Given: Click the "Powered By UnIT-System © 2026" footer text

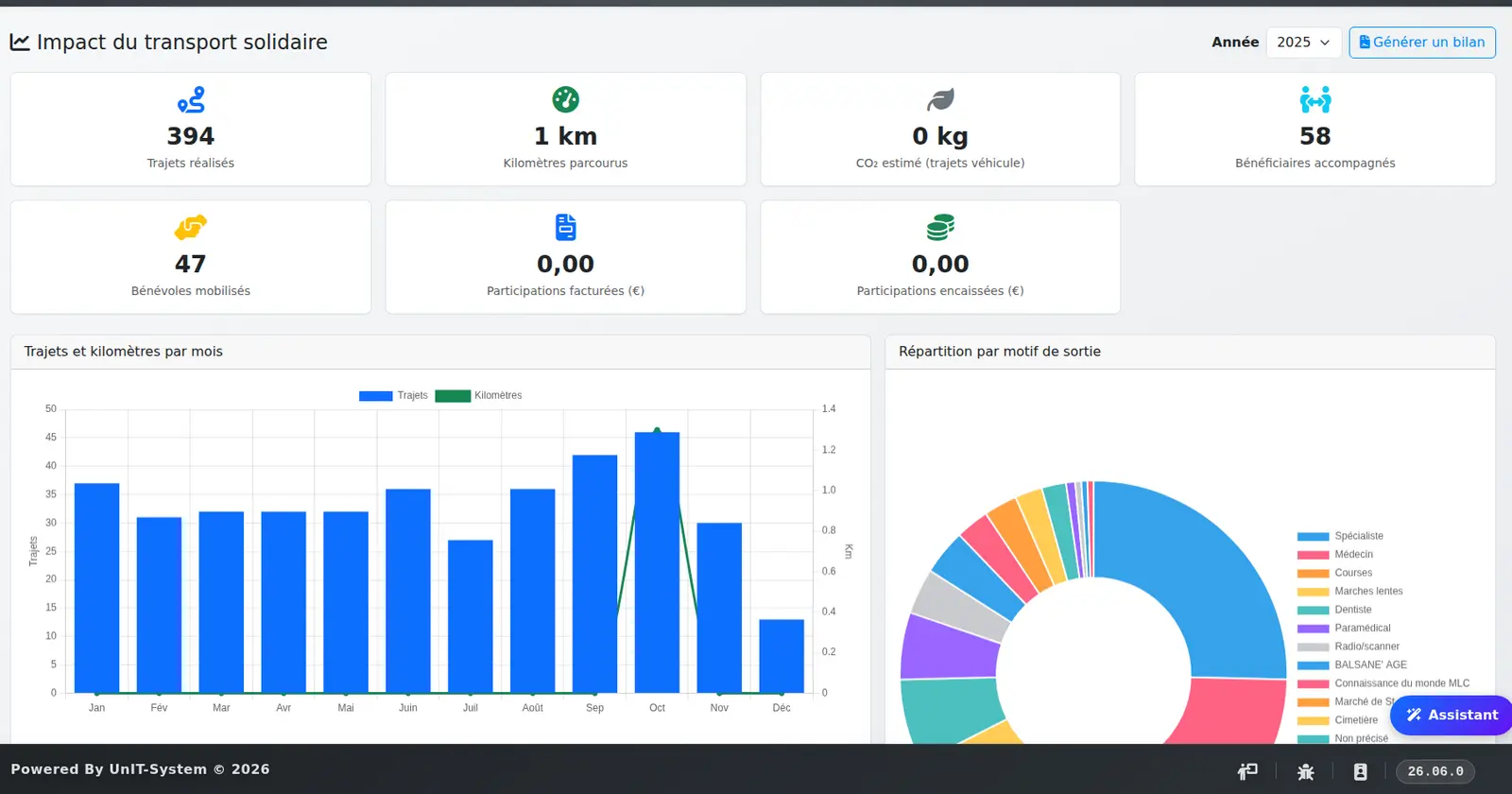Looking at the screenshot, I should point(140,769).
